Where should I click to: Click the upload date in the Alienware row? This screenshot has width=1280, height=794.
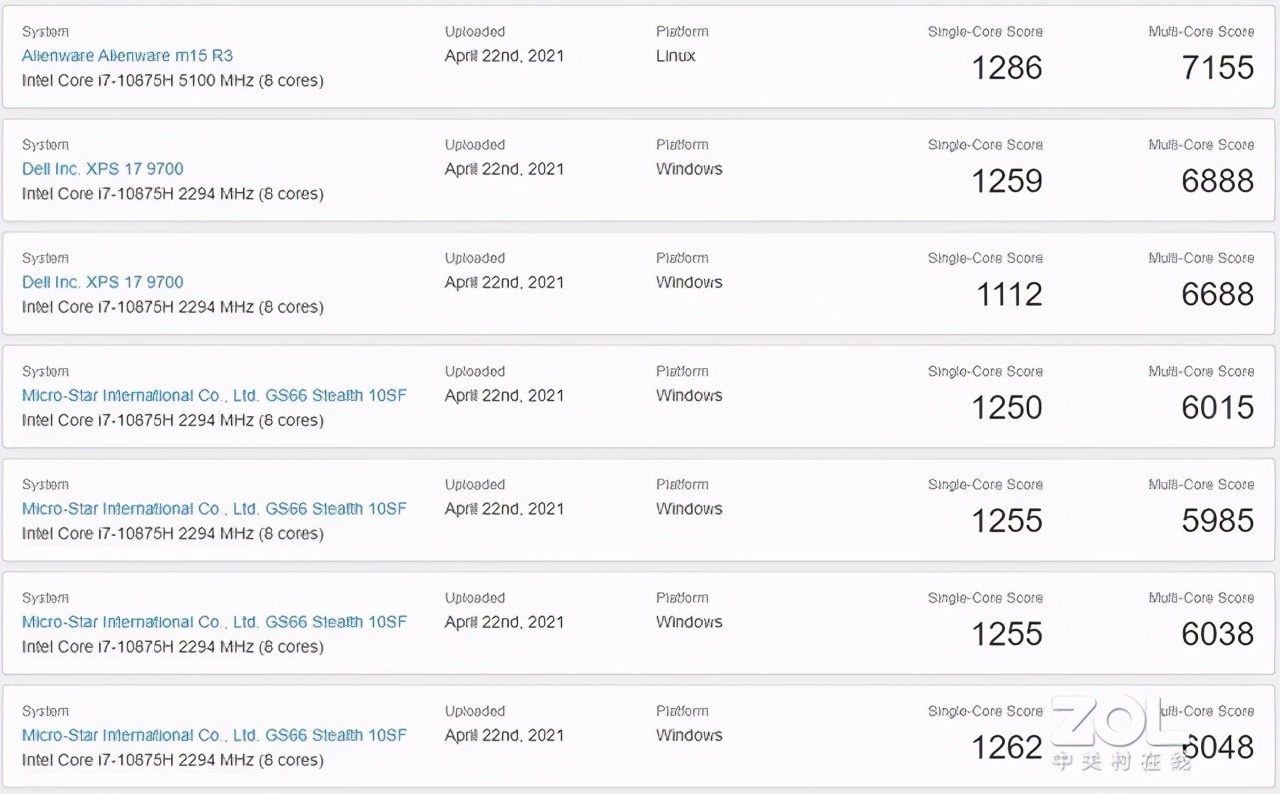504,56
